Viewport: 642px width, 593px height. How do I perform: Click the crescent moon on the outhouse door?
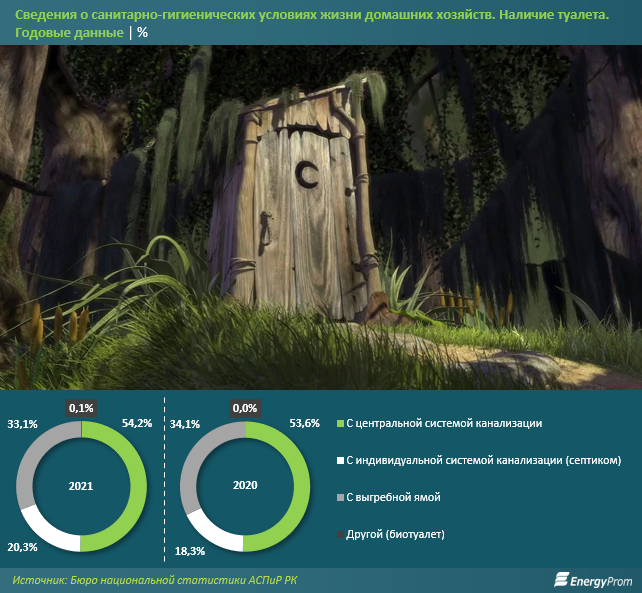coord(310,175)
